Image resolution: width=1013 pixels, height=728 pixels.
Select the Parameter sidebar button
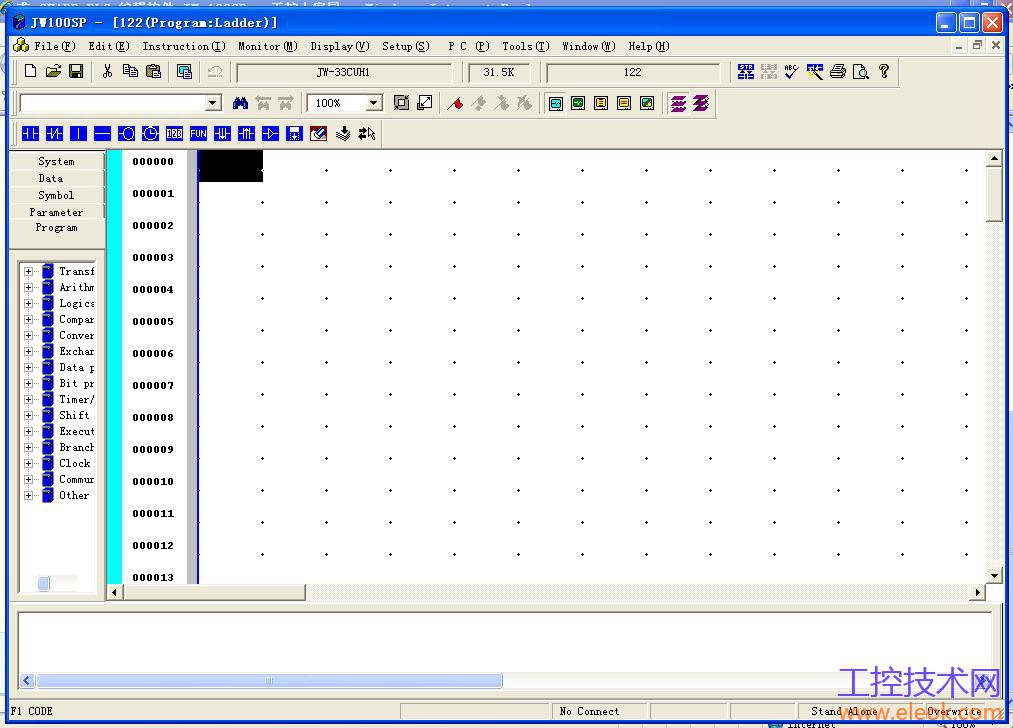(x=56, y=212)
